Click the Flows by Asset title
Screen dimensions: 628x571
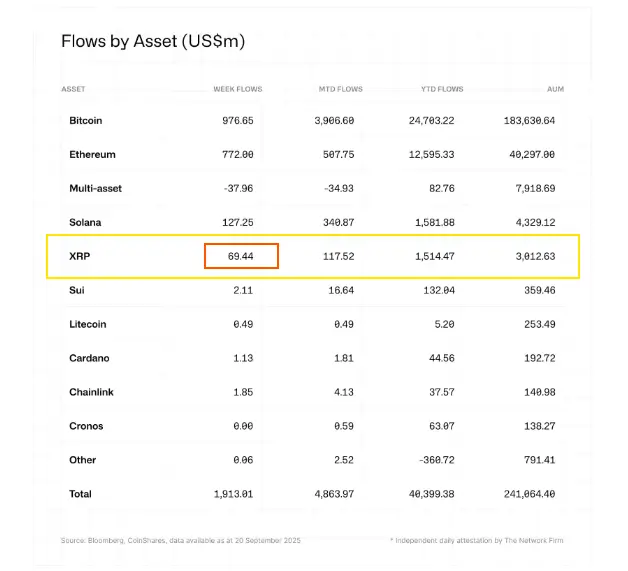152,42
